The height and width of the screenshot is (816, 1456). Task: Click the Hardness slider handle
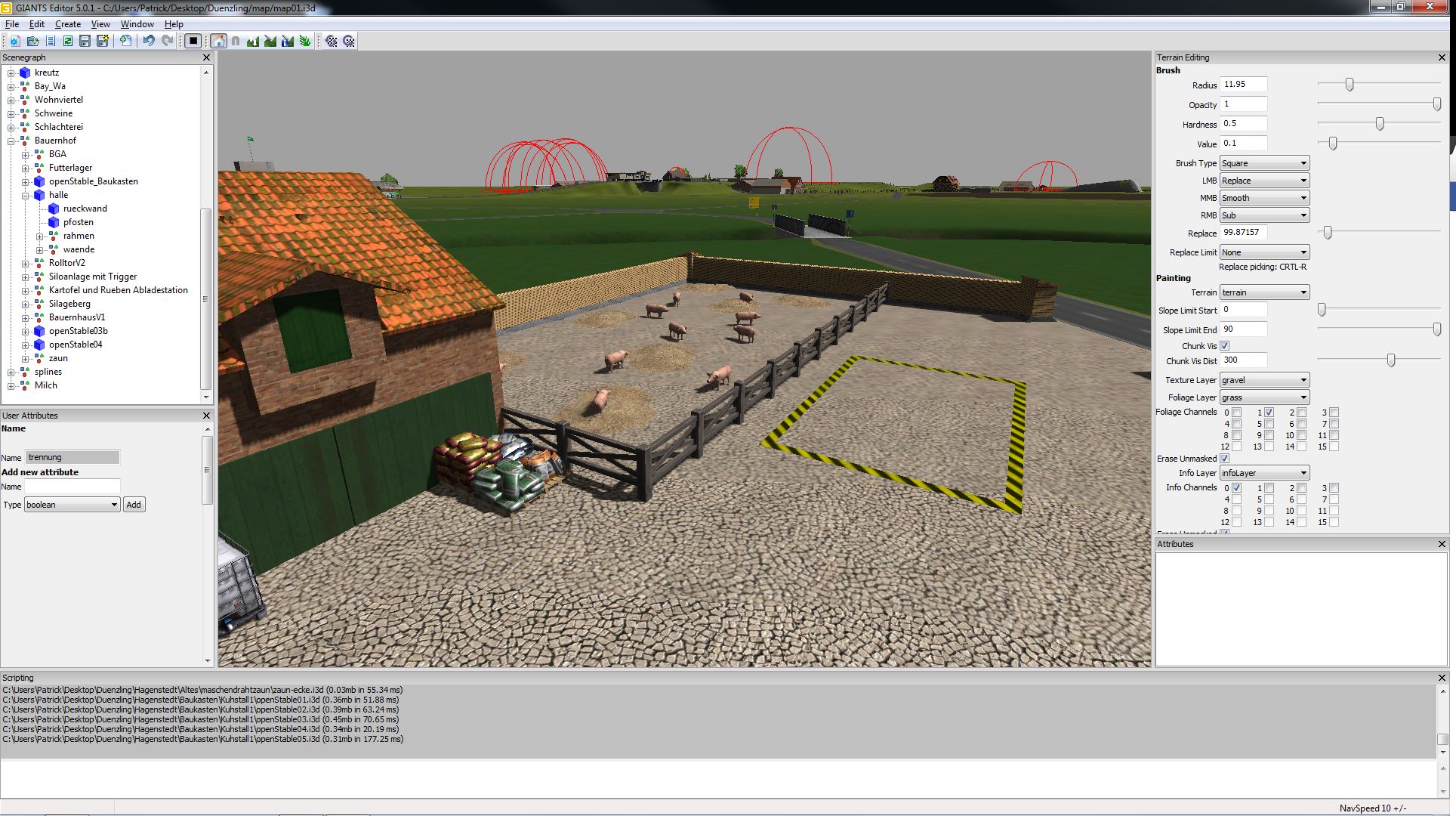(x=1380, y=124)
